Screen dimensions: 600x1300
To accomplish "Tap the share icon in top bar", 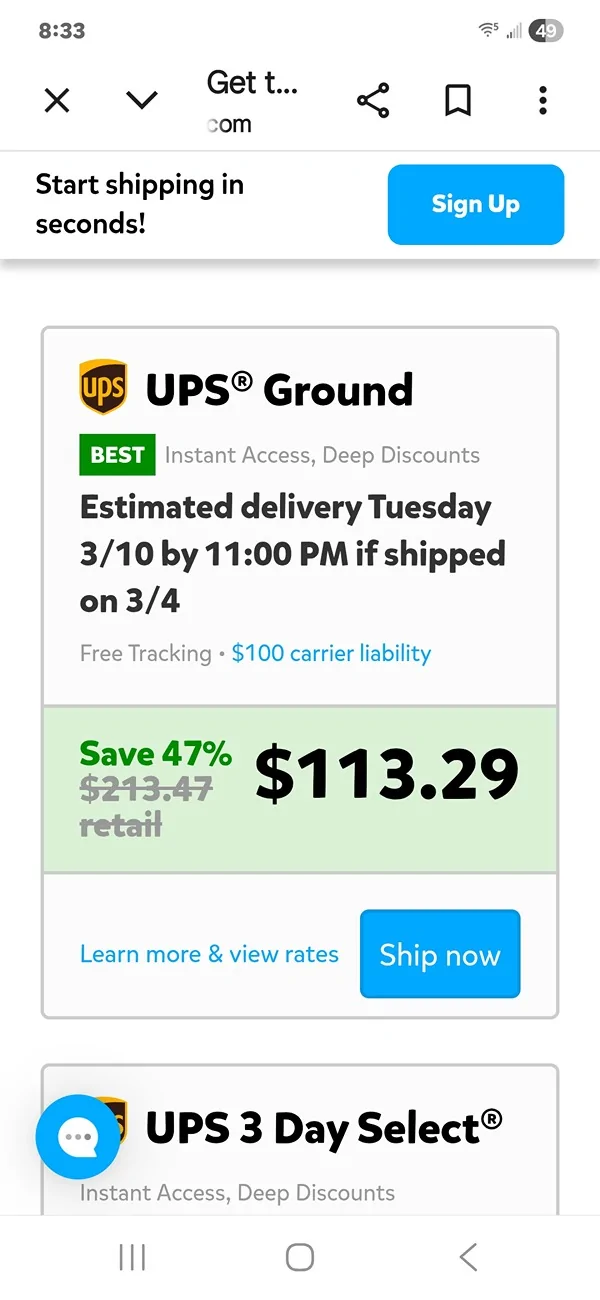I will point(373,100).
